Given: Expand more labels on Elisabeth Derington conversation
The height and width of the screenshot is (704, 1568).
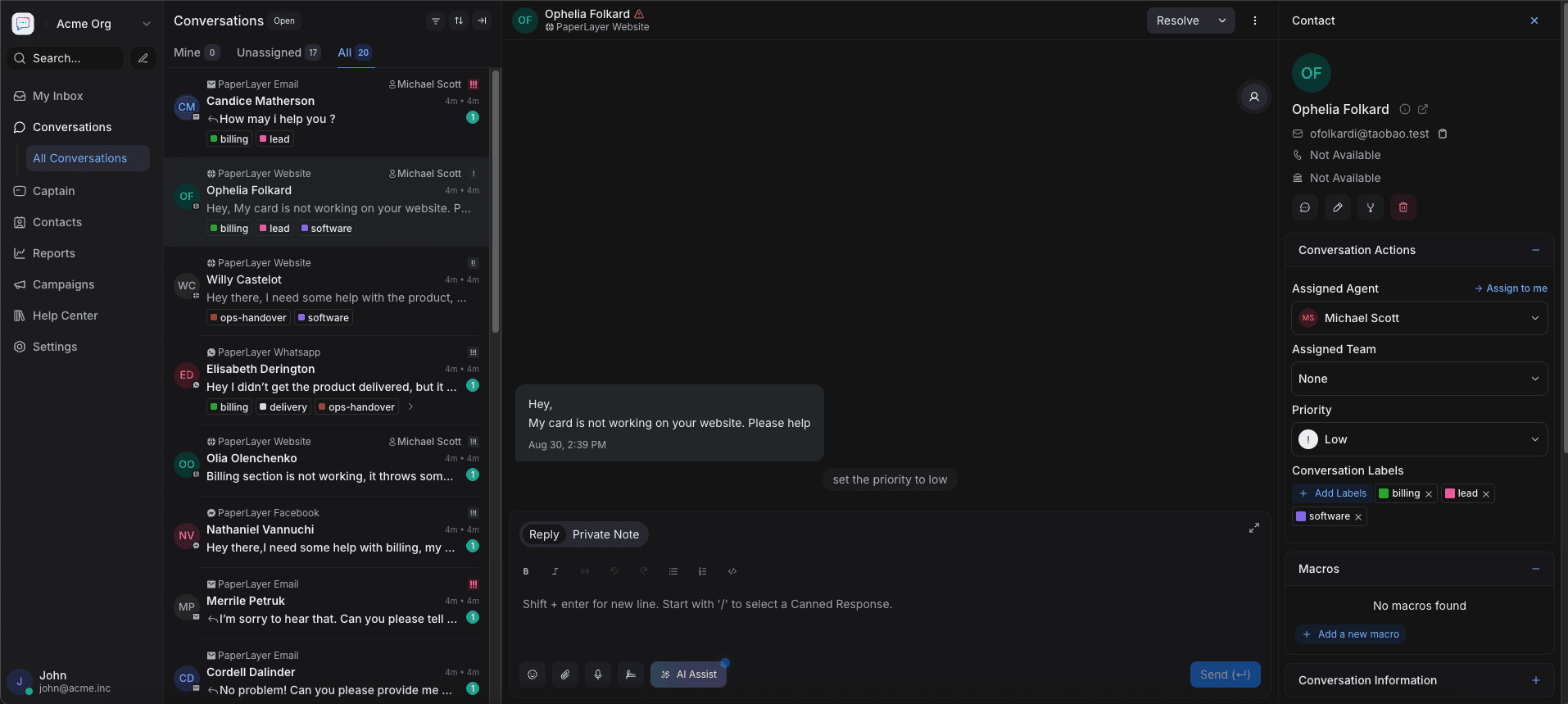Looking at the screenshot, I should (x=410, y=407).
